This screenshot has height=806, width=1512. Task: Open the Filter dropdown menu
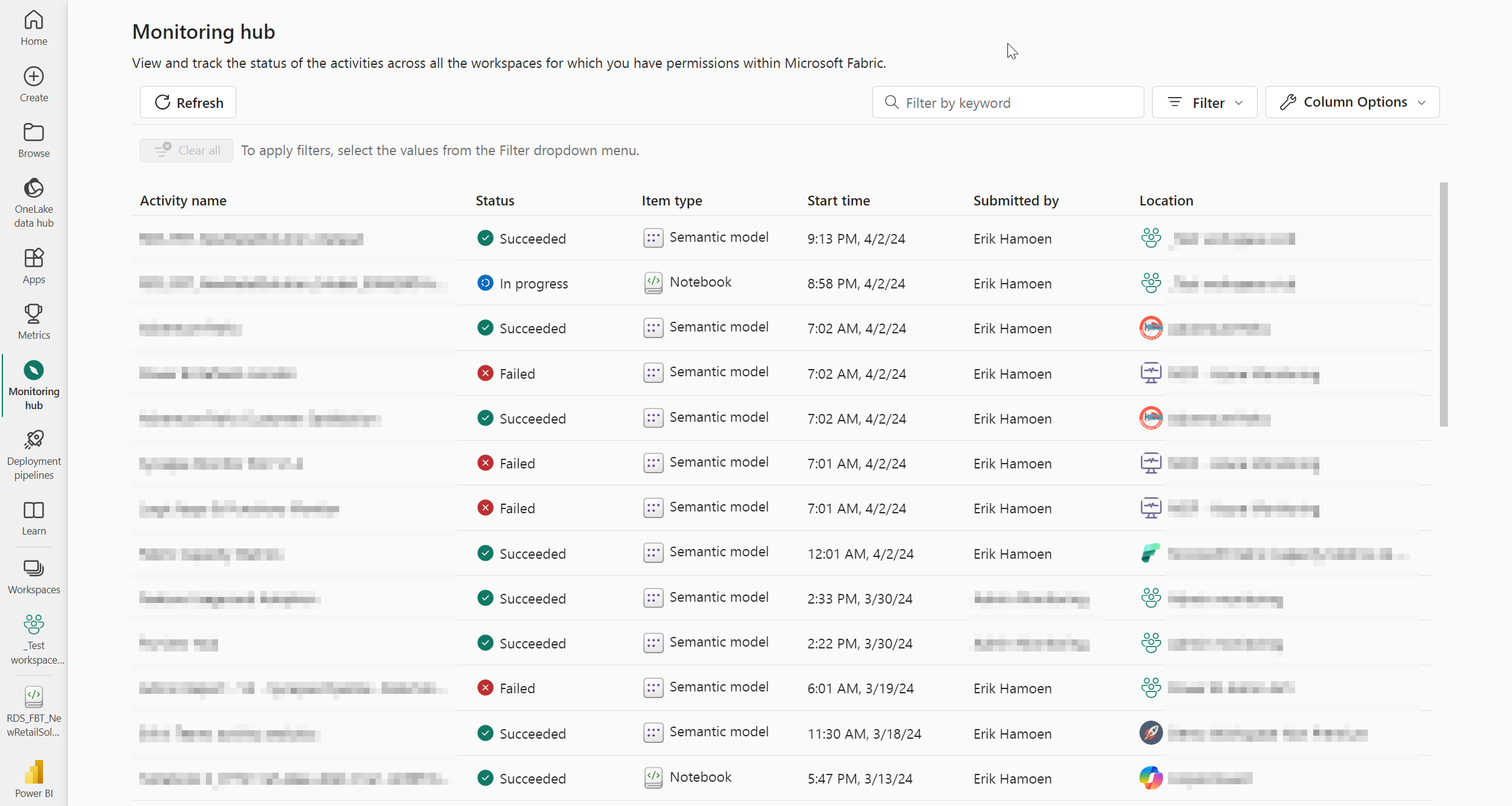pyautogui.click(x=1204, y=102)
